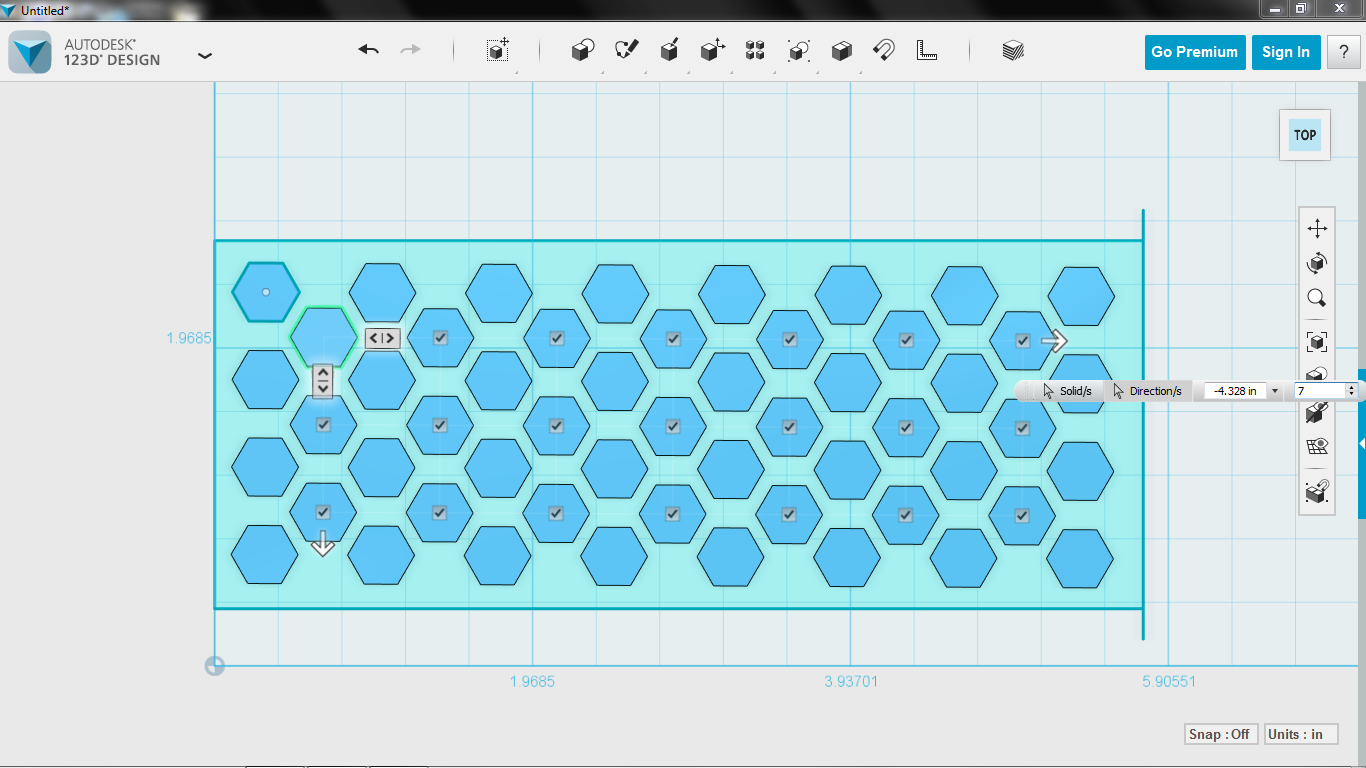Change the Units : in button
This screenshot has width=1366, height=768.
click(1301, 734)
